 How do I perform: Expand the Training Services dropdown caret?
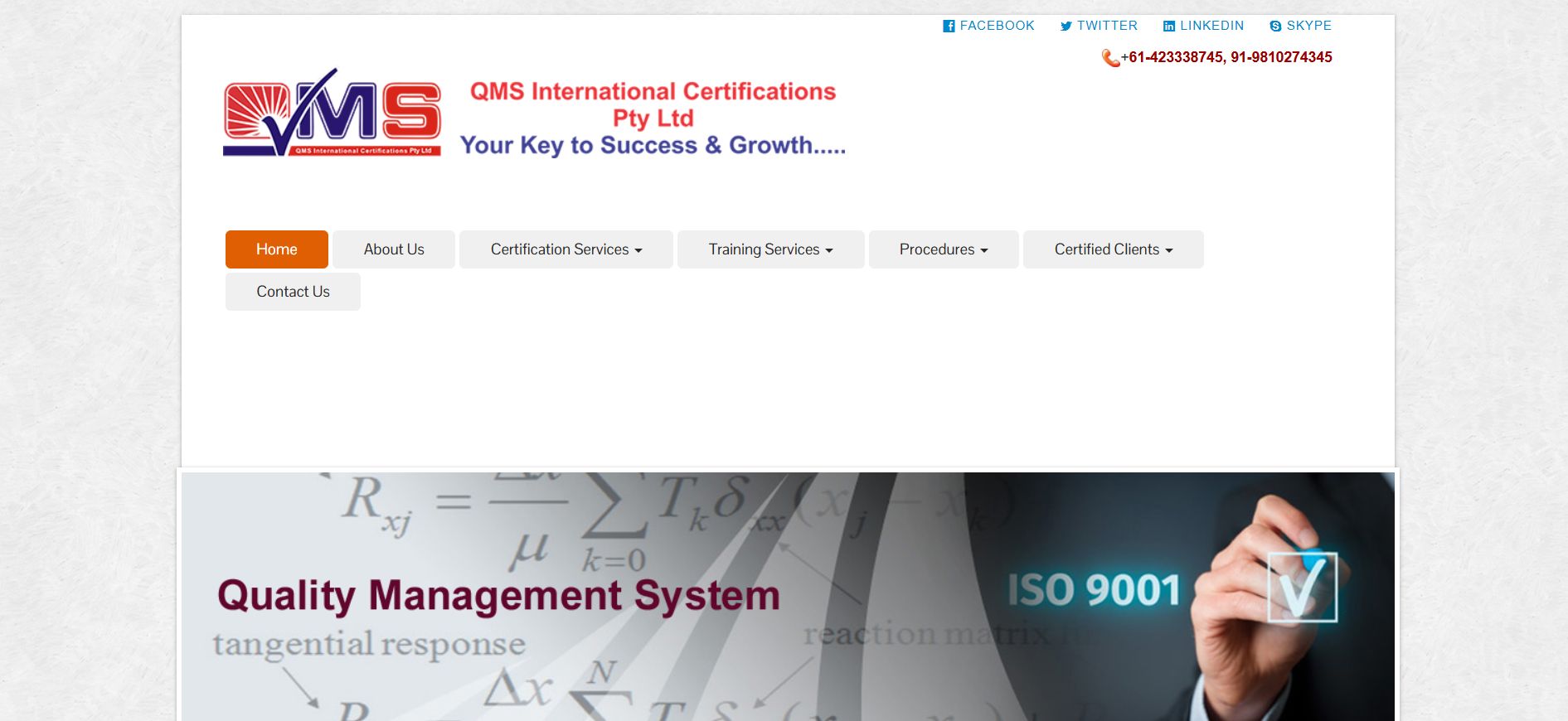(x=829, y=250)
